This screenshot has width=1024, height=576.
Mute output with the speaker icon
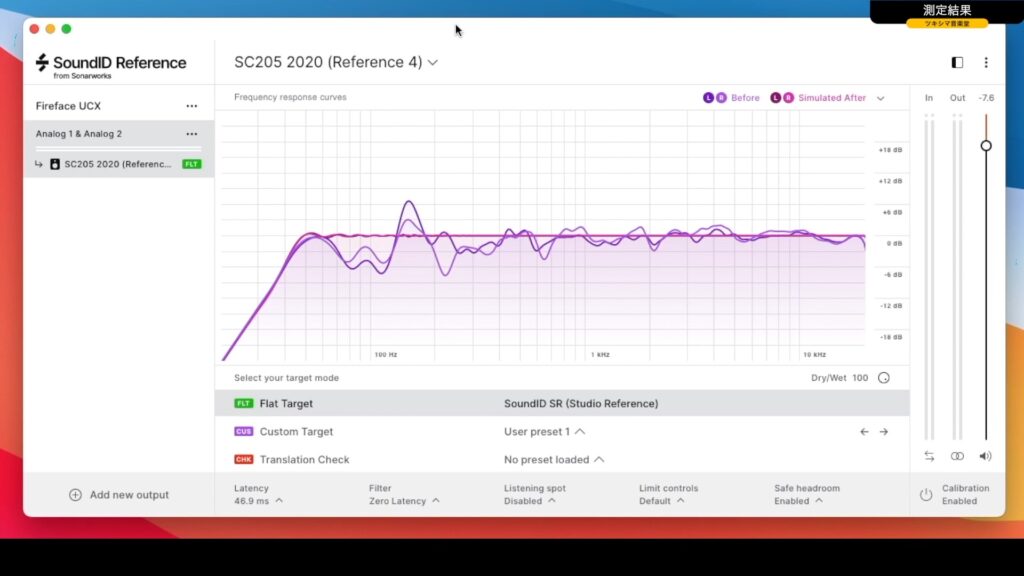pos(985,456)
